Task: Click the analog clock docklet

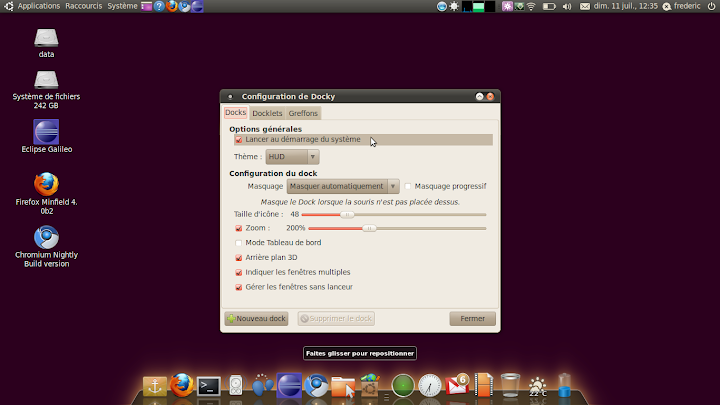Action: [429, 385]
